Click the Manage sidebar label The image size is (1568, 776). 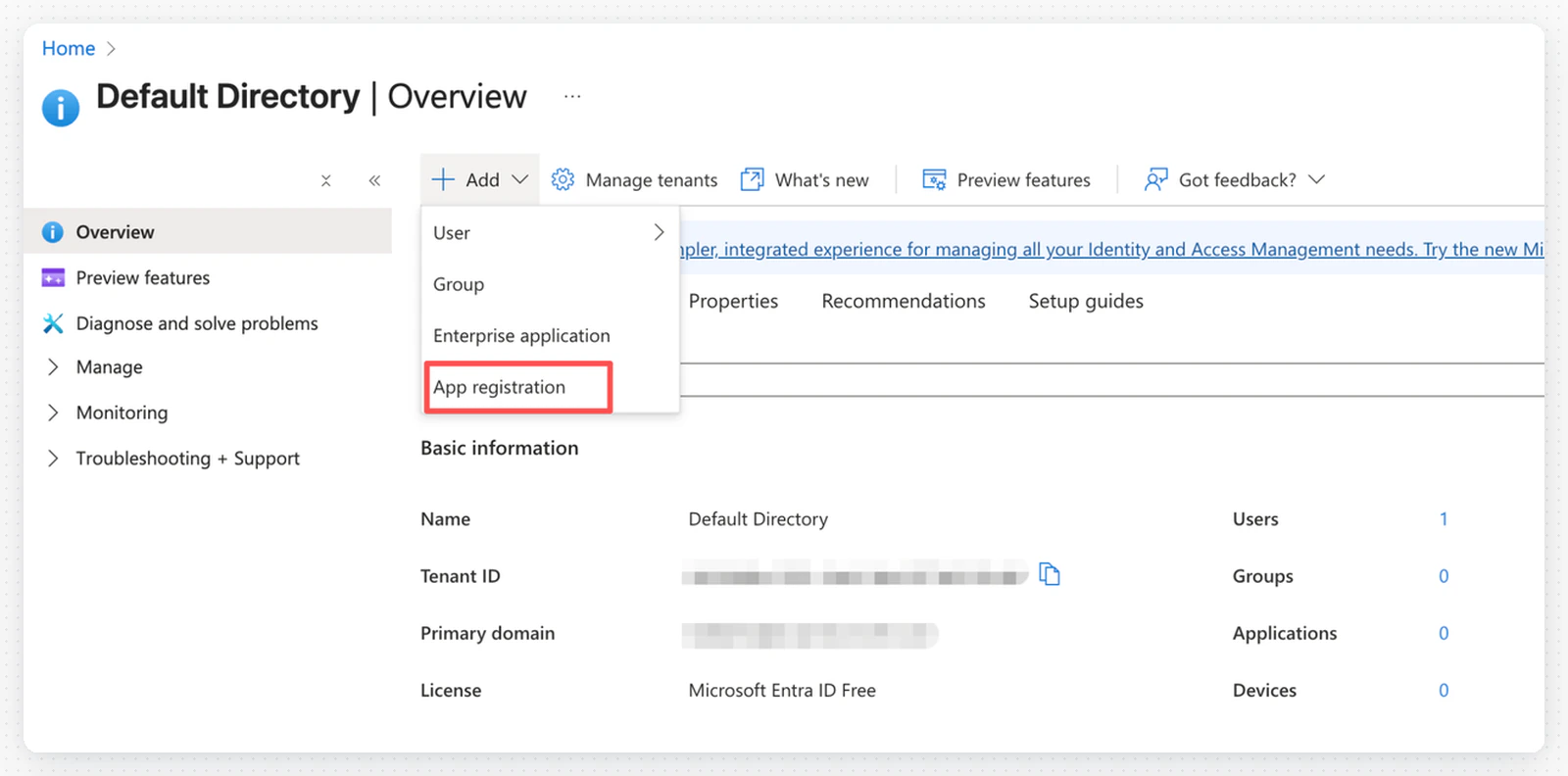click(109, 367)
